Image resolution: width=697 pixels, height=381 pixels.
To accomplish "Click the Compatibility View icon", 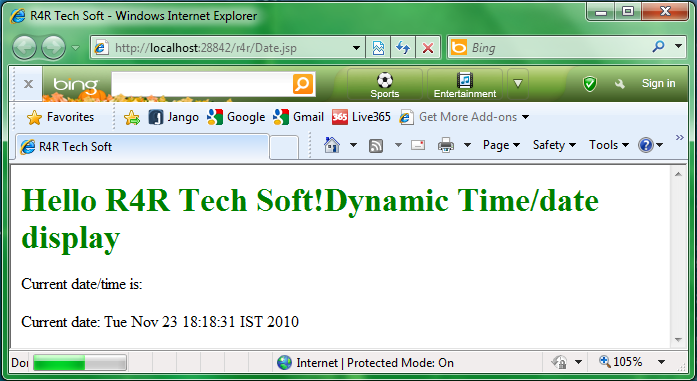I will point(378,48).
